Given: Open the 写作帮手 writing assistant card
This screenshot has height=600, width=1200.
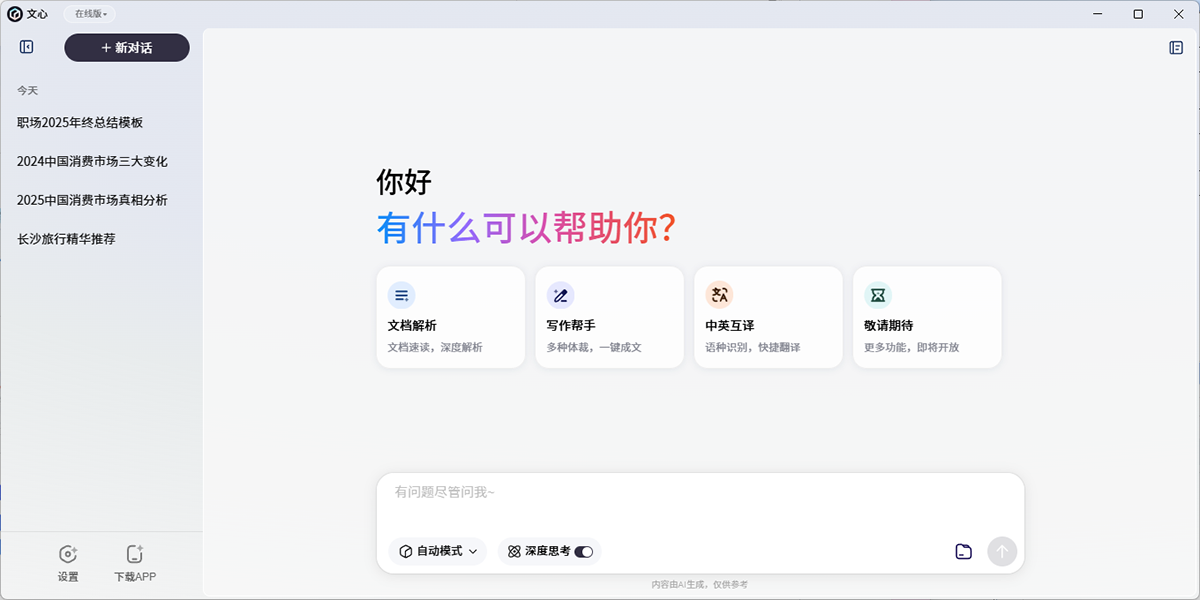Looking at the screenshot, I should pos(609,317).
